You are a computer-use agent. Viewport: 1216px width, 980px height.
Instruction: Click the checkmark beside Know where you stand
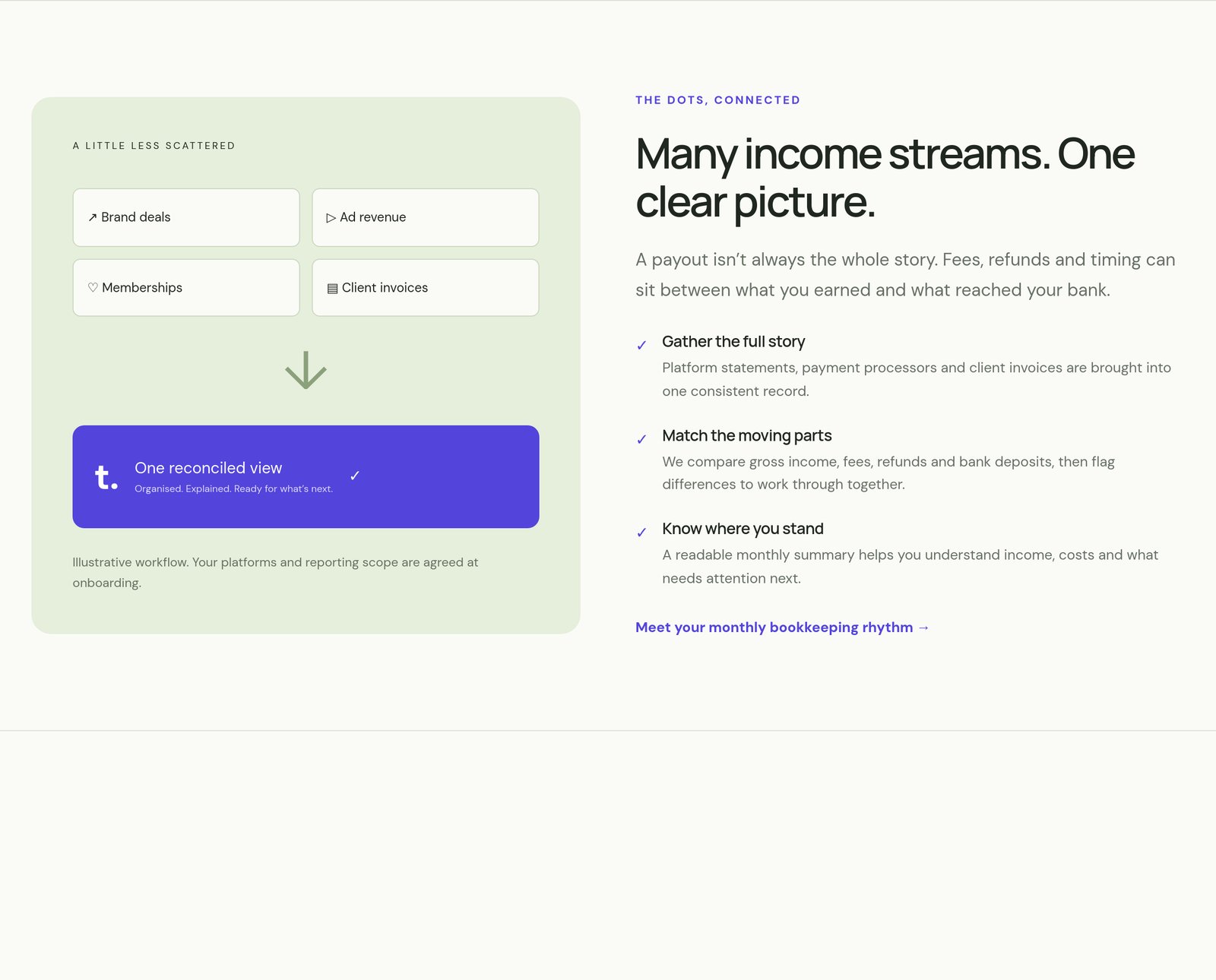(641, 533)
